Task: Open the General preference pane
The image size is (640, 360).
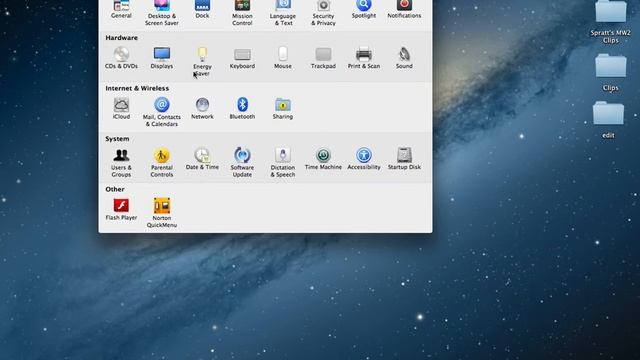Action: (121, 9)
